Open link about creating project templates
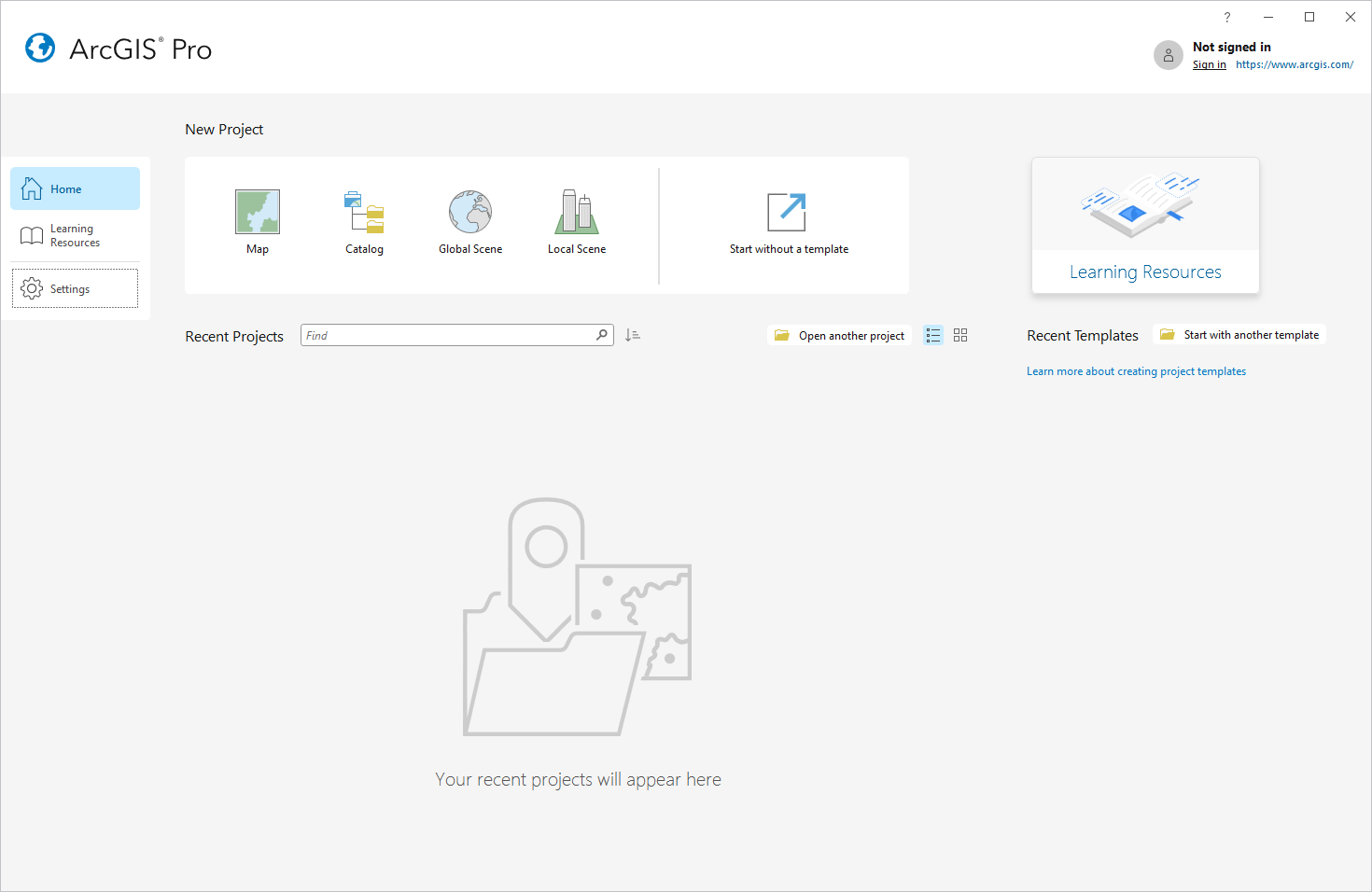1372x892 pixels. click(x=1136, y=371)
